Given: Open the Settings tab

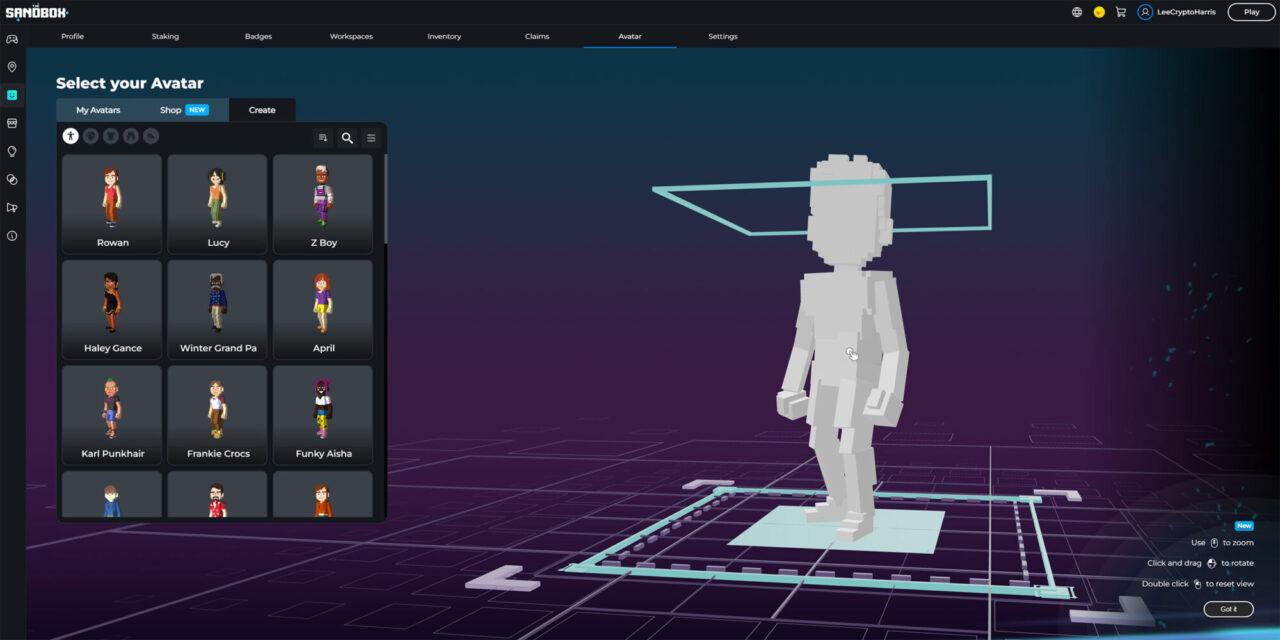Looking at the screenshot, I should tap(723, 36).
